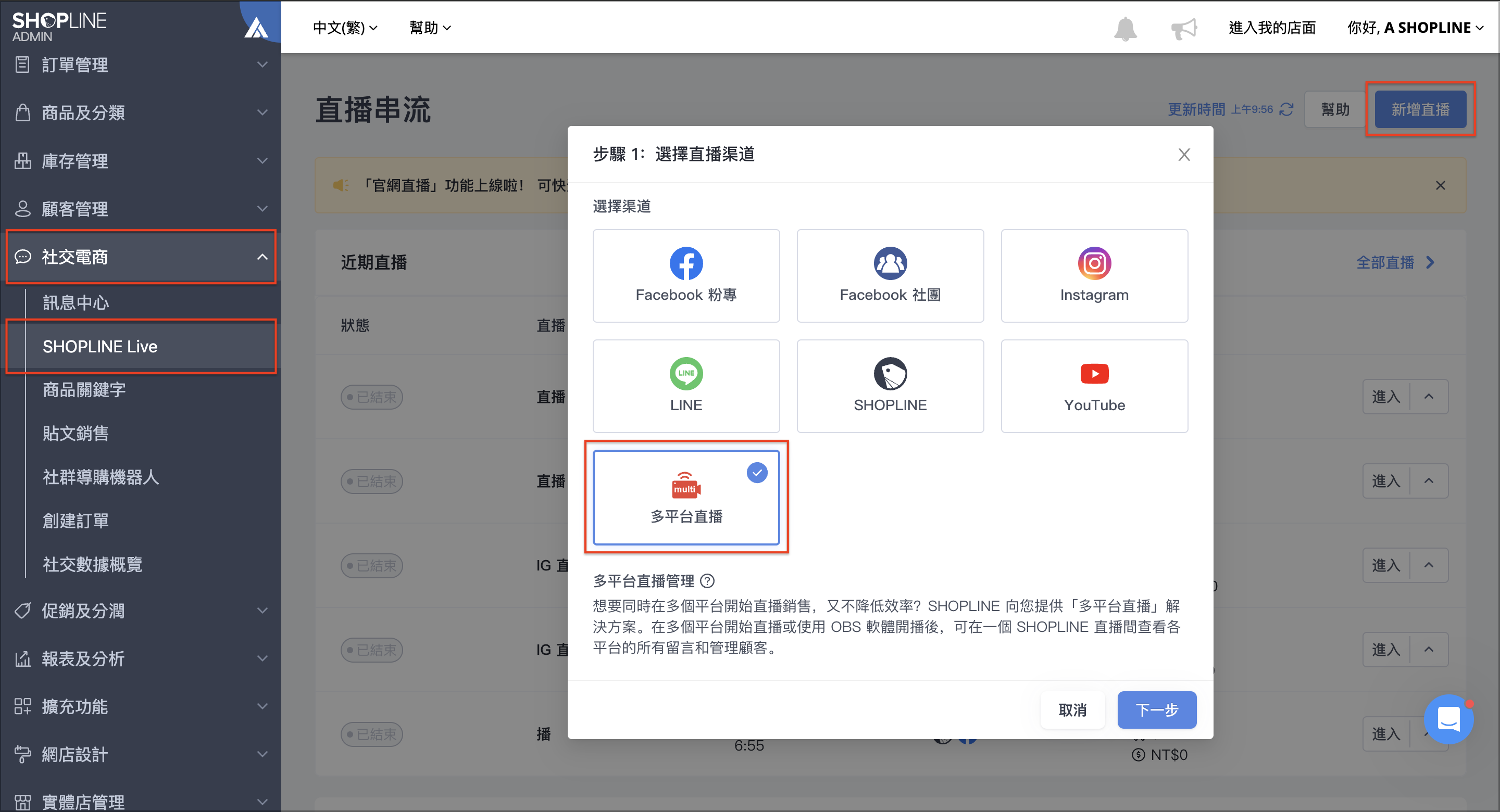Dismiss the 官網直播 announcement banner

[x=1440, y=185]
